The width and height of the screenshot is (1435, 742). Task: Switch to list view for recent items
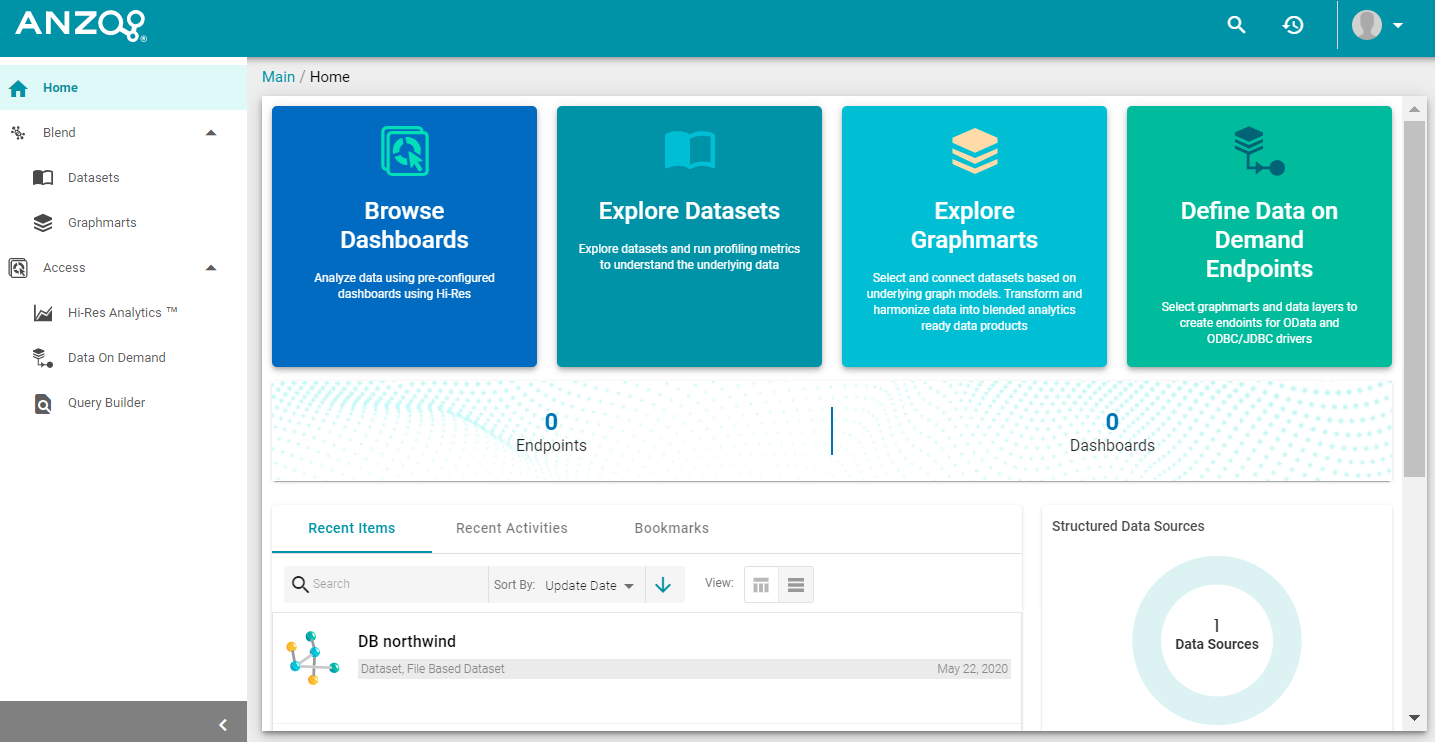pos(795,584)
